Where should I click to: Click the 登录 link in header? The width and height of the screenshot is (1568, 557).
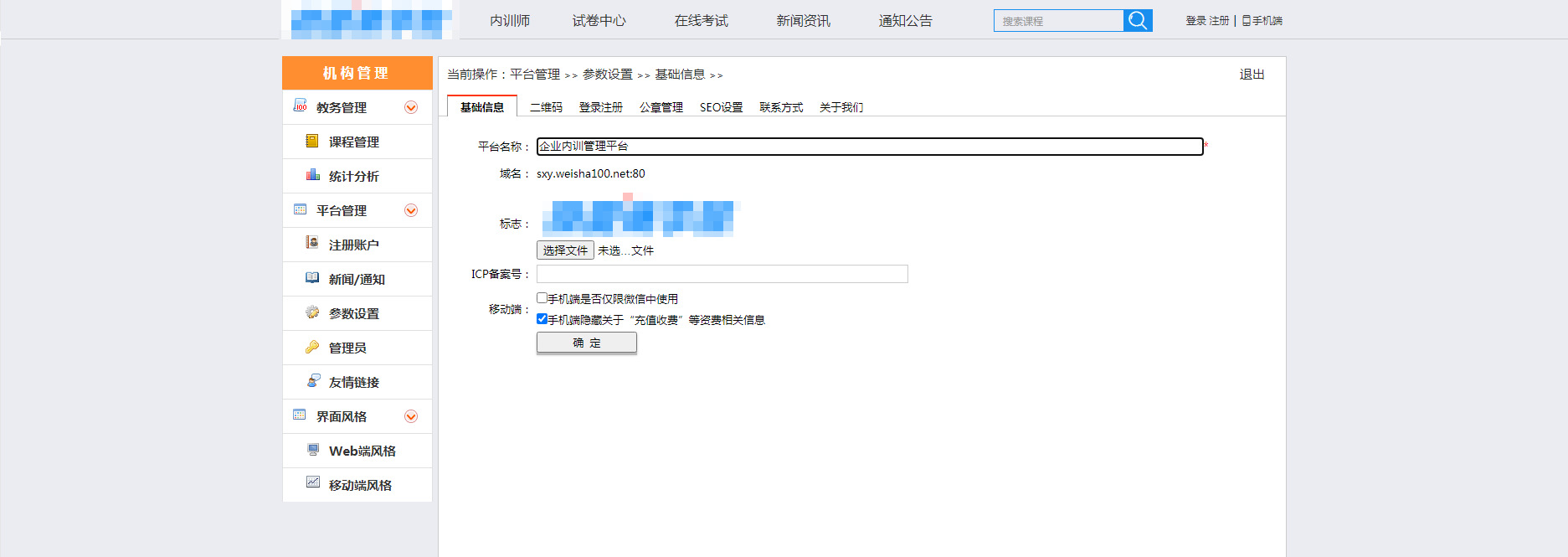coord(1195,20)
